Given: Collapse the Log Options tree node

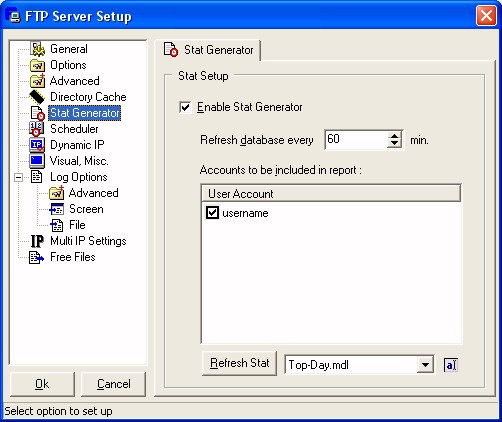Looking at the screenshot, I should click(19, 177).
